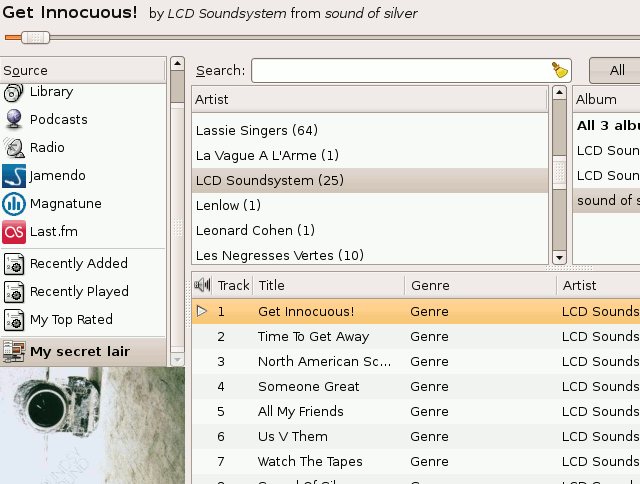This screenshot has height=484, width=640.
Task: Sort tracks by Title column header
Action: click(x=329, y=285)
